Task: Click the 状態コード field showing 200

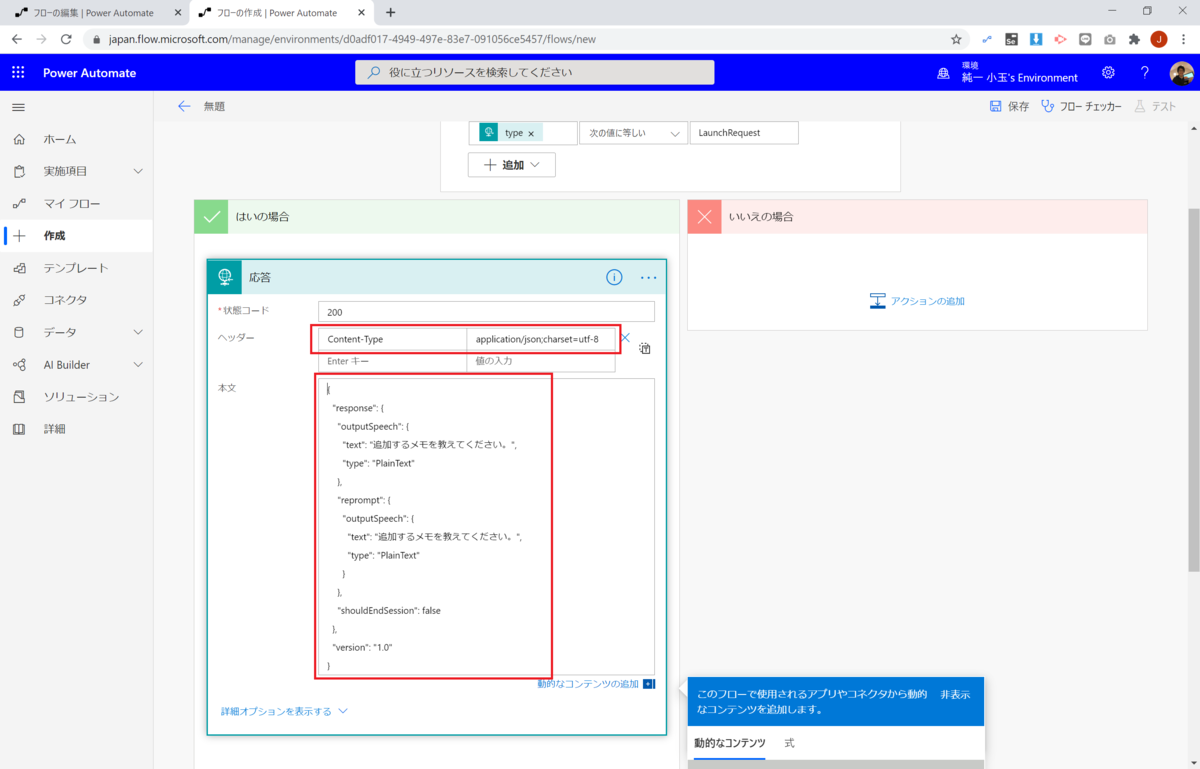Action: click(x=486, y=312)
